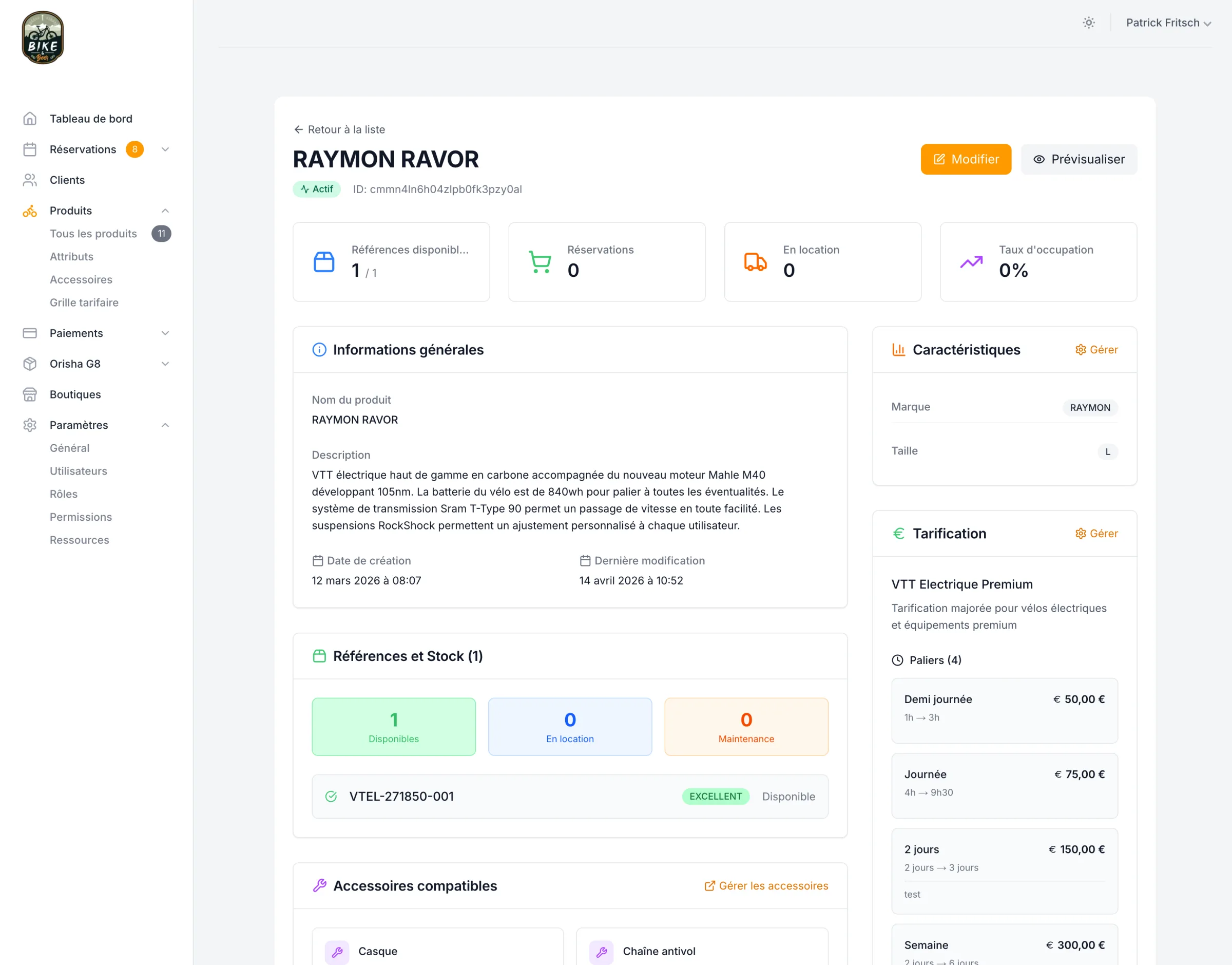Go back via Retour à la liste
The height and width of the screenshot is (965, 1232).
pyautogui.click(x=339, y=129)
